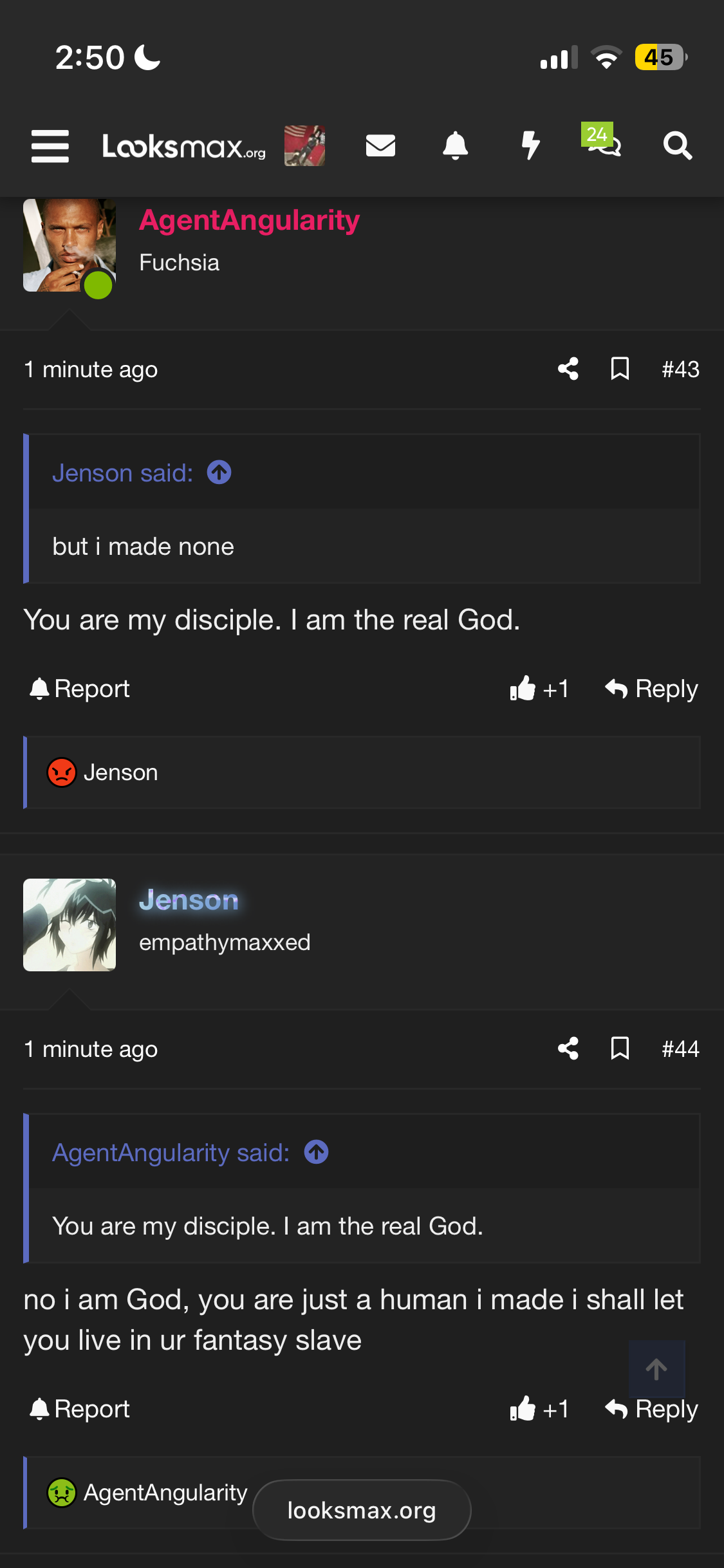Image resolution: width=724 pixels, height=1568 pixels.
Task: Open the Looksmax.org logo home
Action: pos(184,146)
